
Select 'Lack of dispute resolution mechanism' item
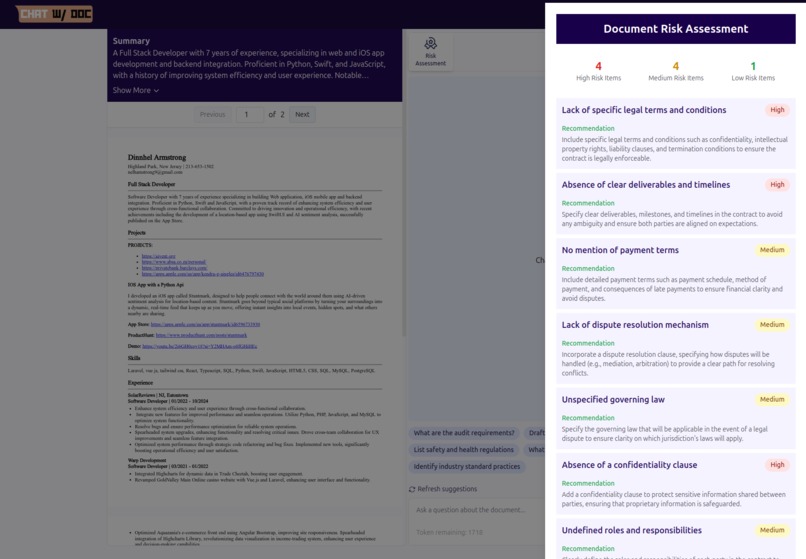tap(635, 324)
